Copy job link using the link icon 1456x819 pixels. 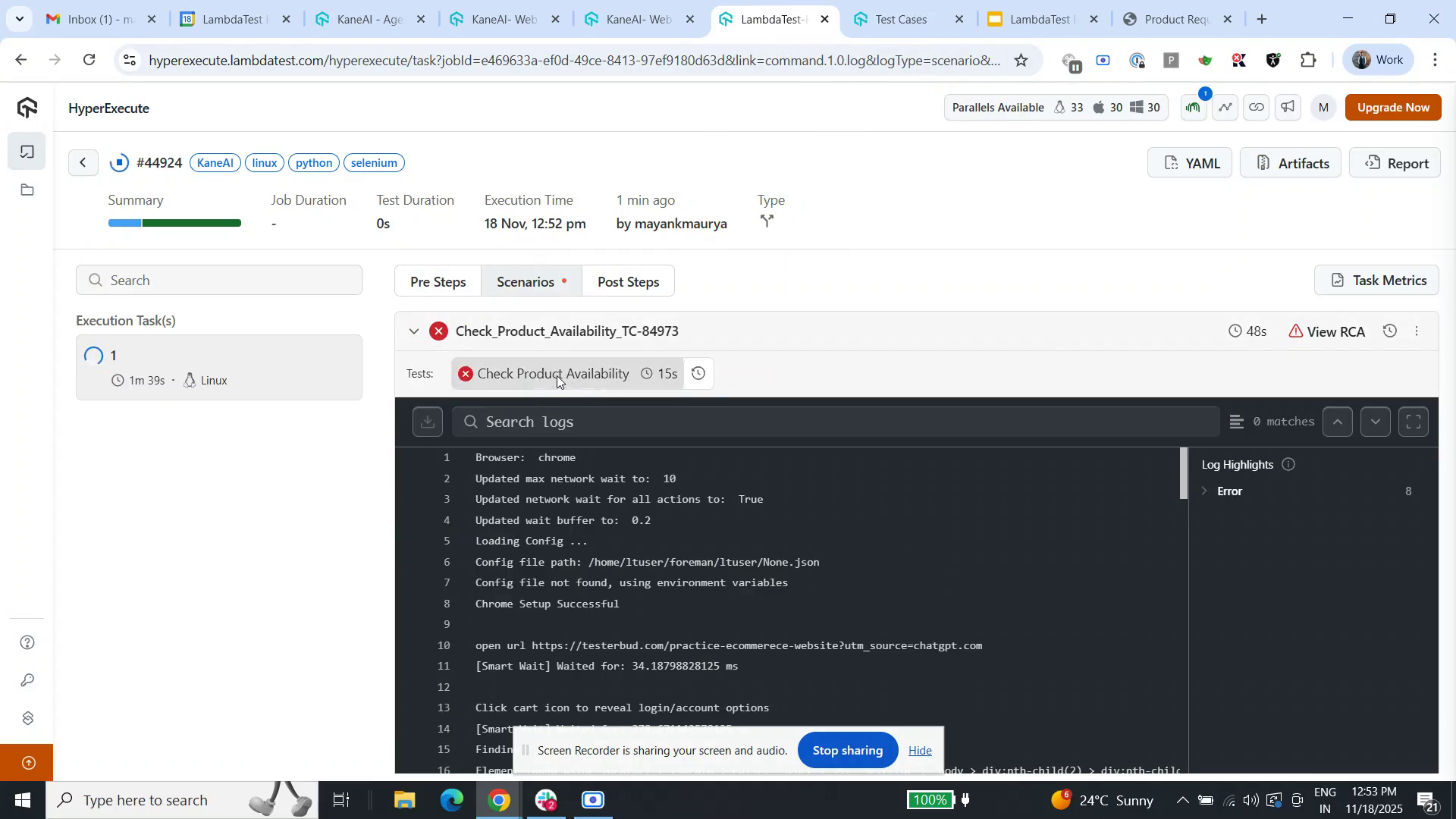(1256, 107)
